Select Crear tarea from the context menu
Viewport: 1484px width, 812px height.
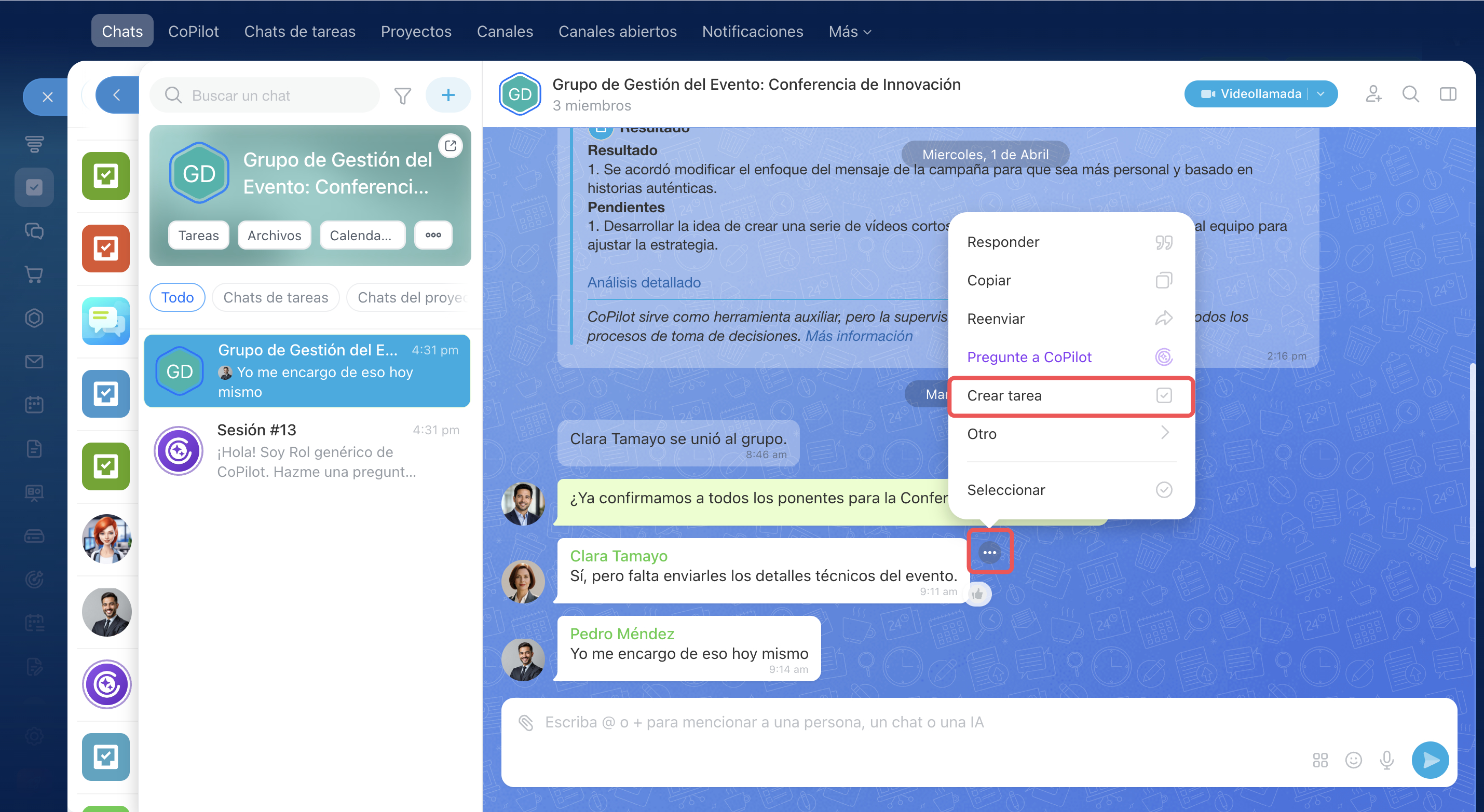pos(1071,395)
